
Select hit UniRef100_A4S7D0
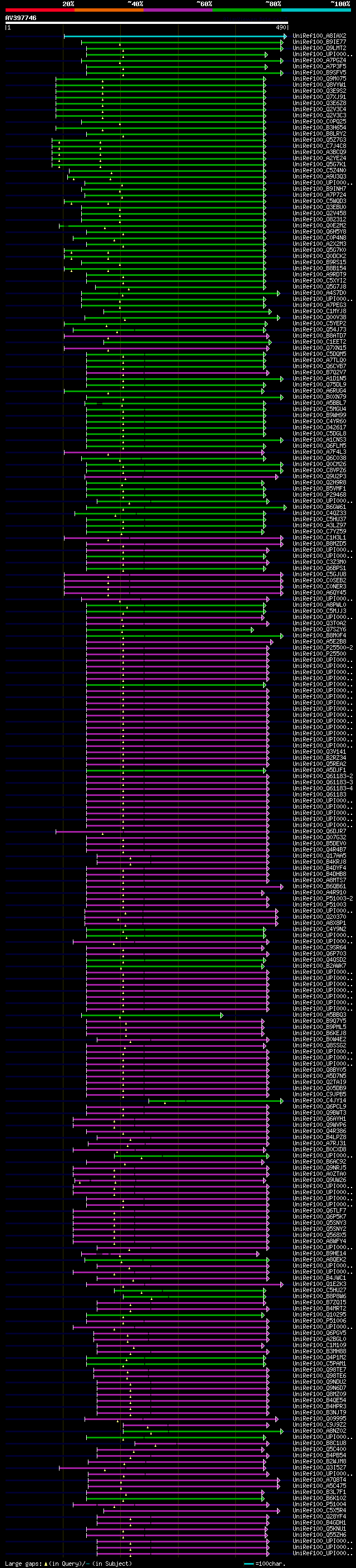(x=319, y=293)
